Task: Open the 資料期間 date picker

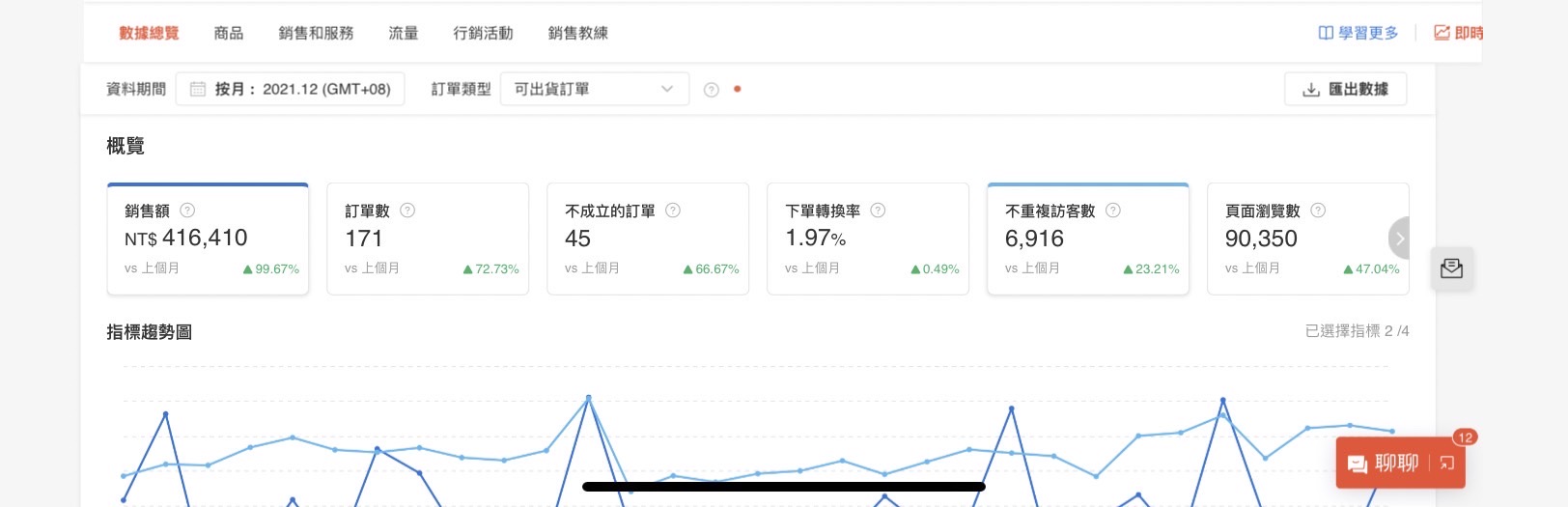Action: (290, 89)
